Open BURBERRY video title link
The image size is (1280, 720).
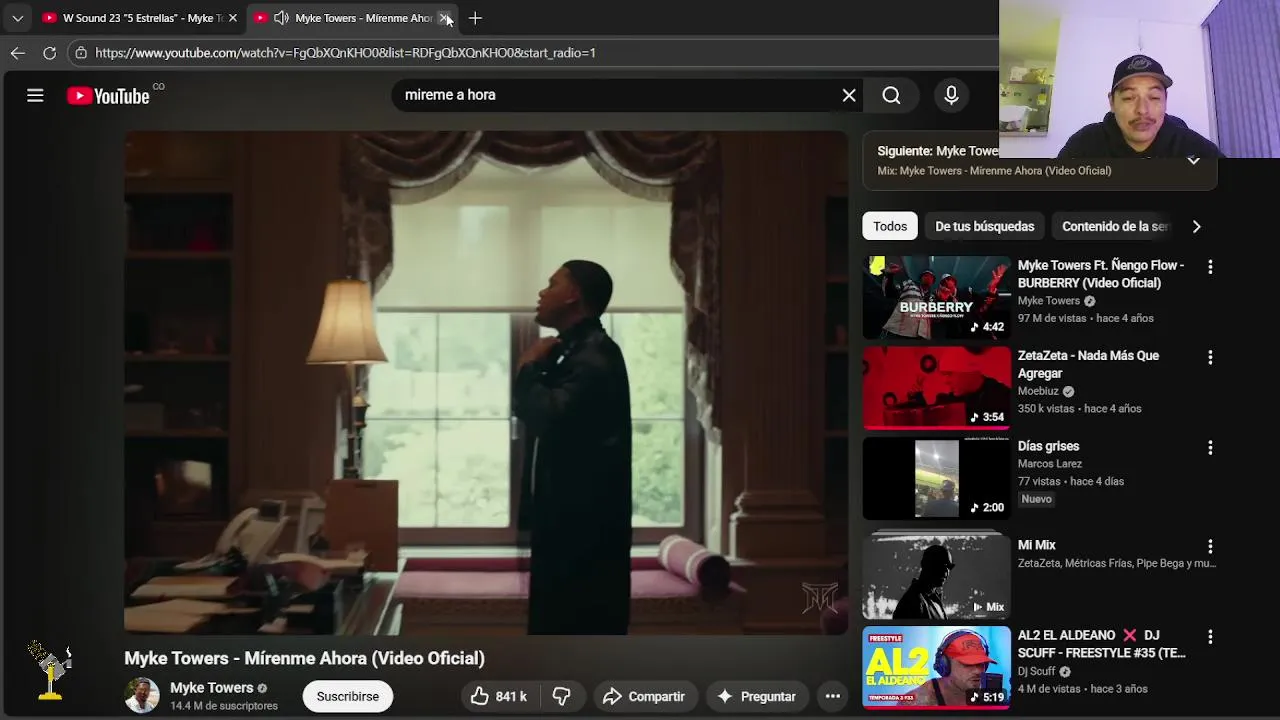pos(1101,274)
